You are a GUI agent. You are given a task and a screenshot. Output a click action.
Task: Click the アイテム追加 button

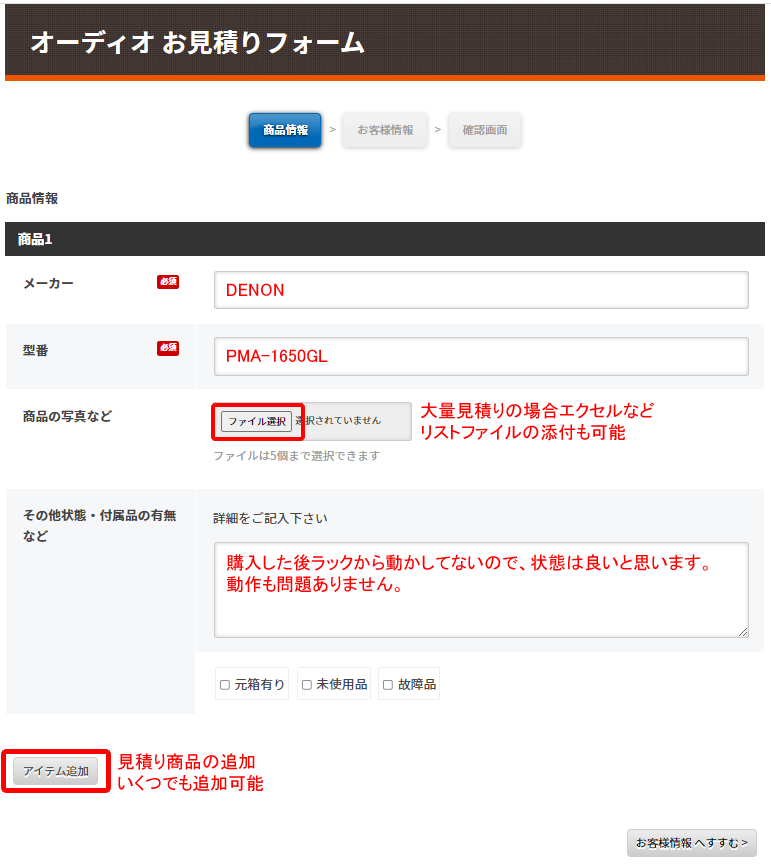(x=56, y=771)
